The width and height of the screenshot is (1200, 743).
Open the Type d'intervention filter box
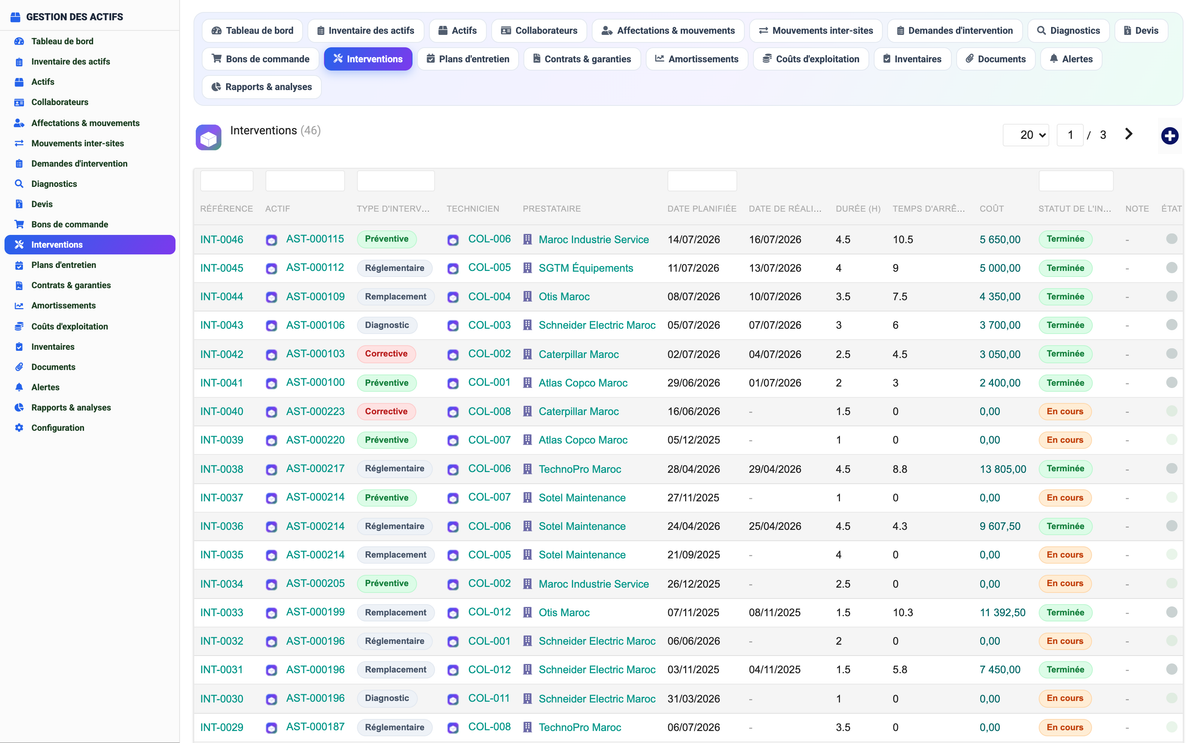click(x=396, y=181)
